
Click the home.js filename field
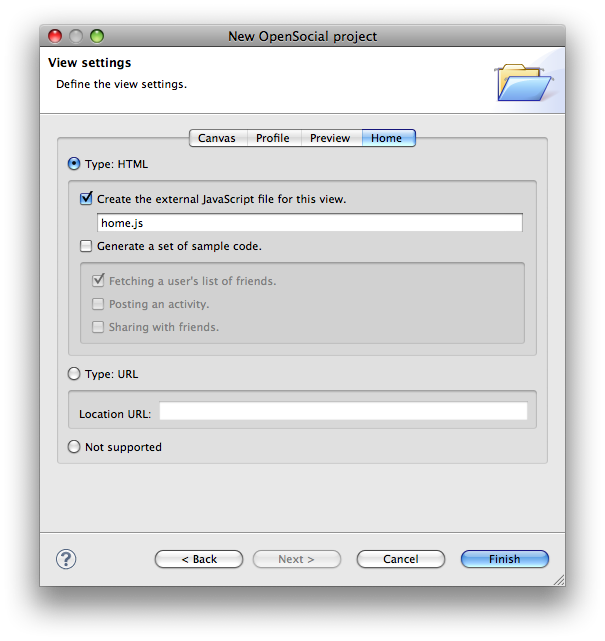point(310,223)
